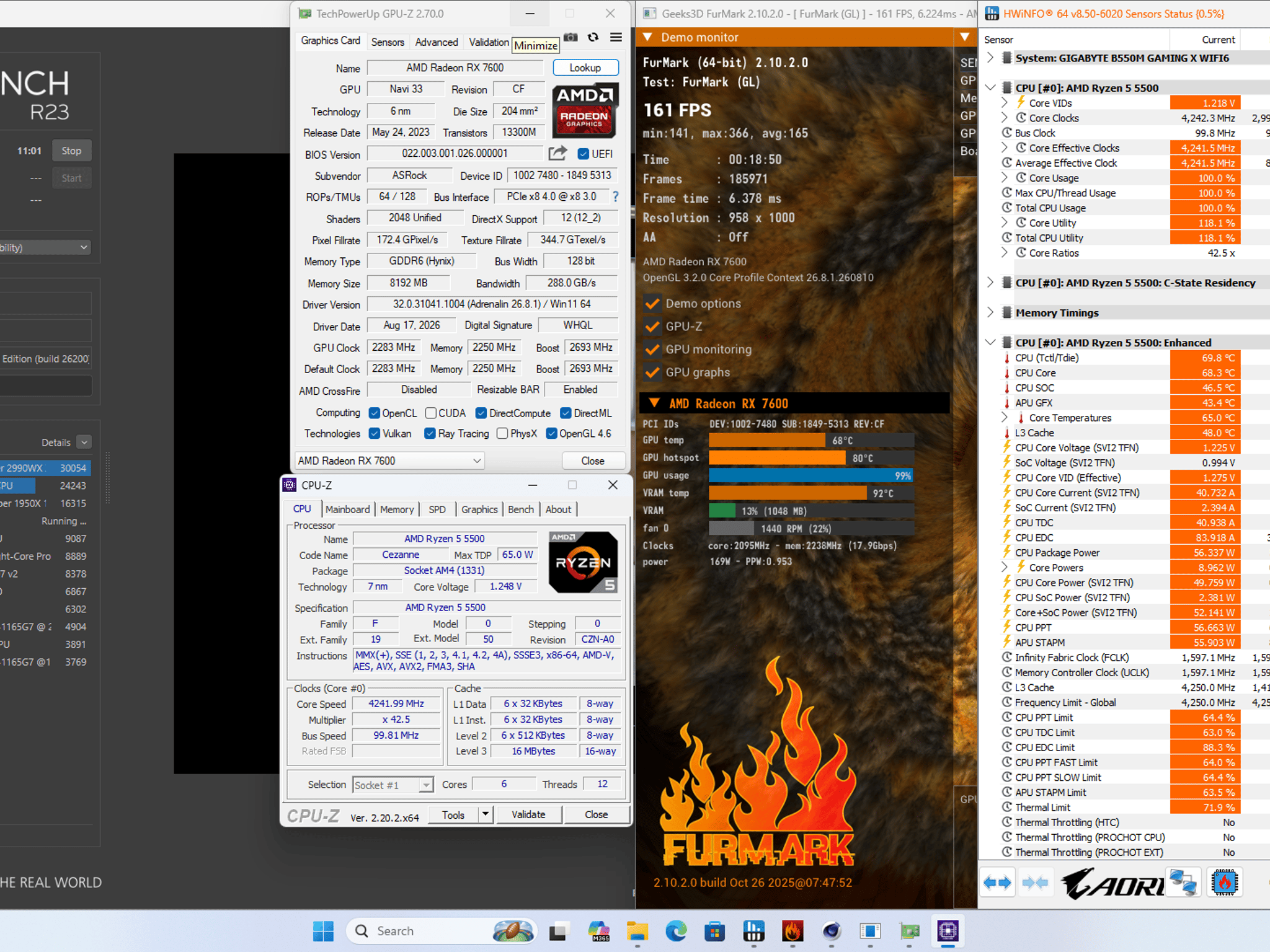Switch to CPU-Z Mainboard tab
Image resolution: width=1270 pixels, height=952 pixels.
click(347, 509)
